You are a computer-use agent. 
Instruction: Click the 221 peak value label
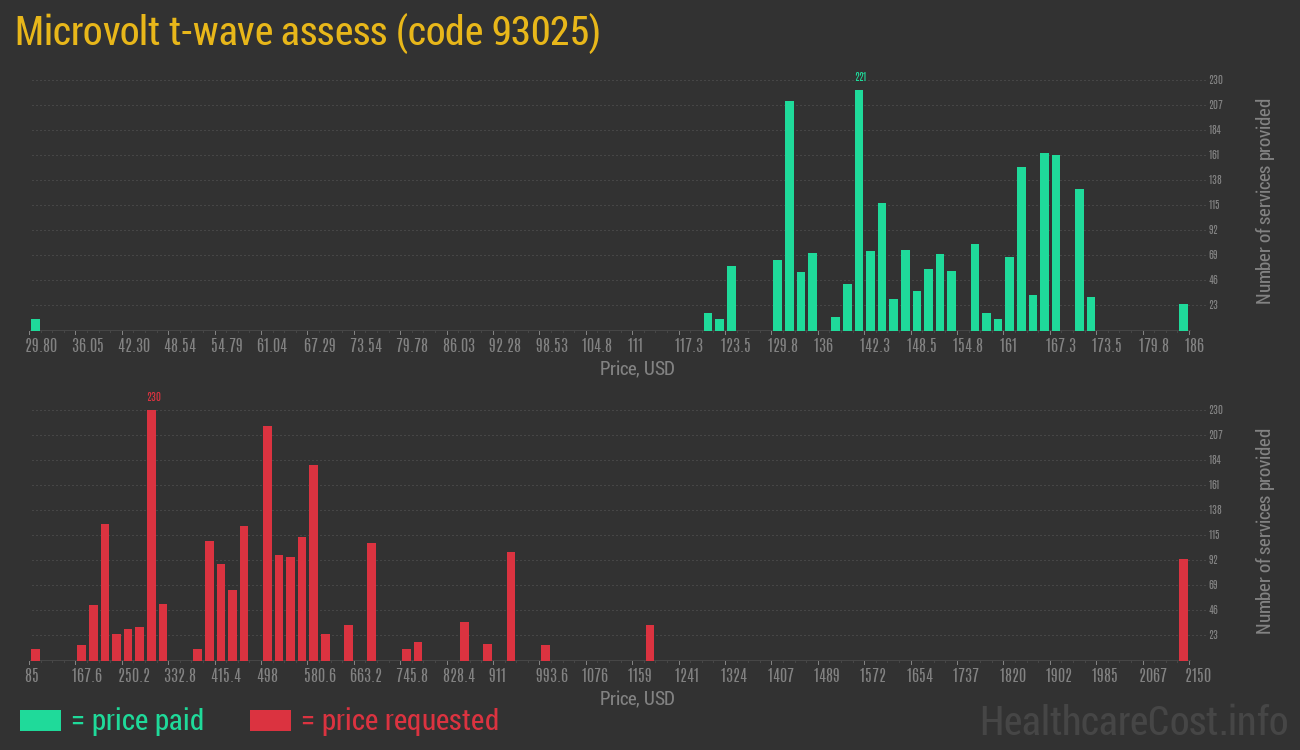coord(860,77)
